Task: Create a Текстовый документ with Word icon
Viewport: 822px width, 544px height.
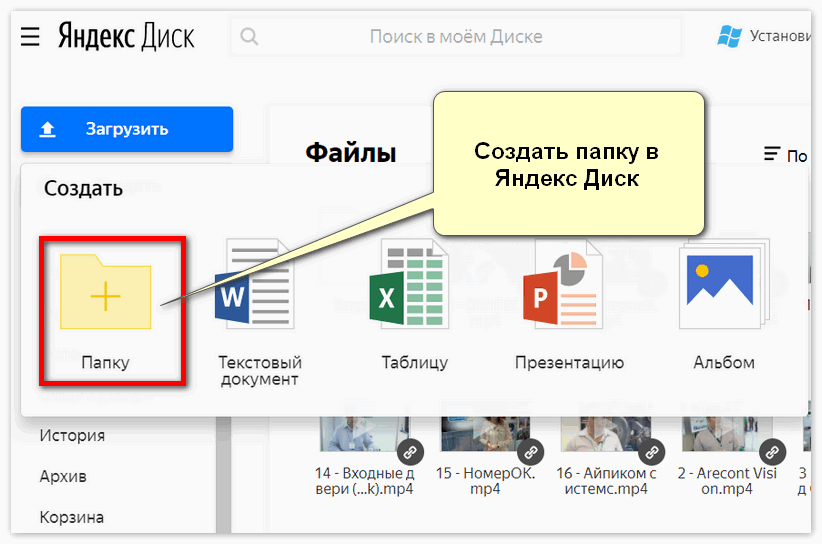Action: pos(254,284)
